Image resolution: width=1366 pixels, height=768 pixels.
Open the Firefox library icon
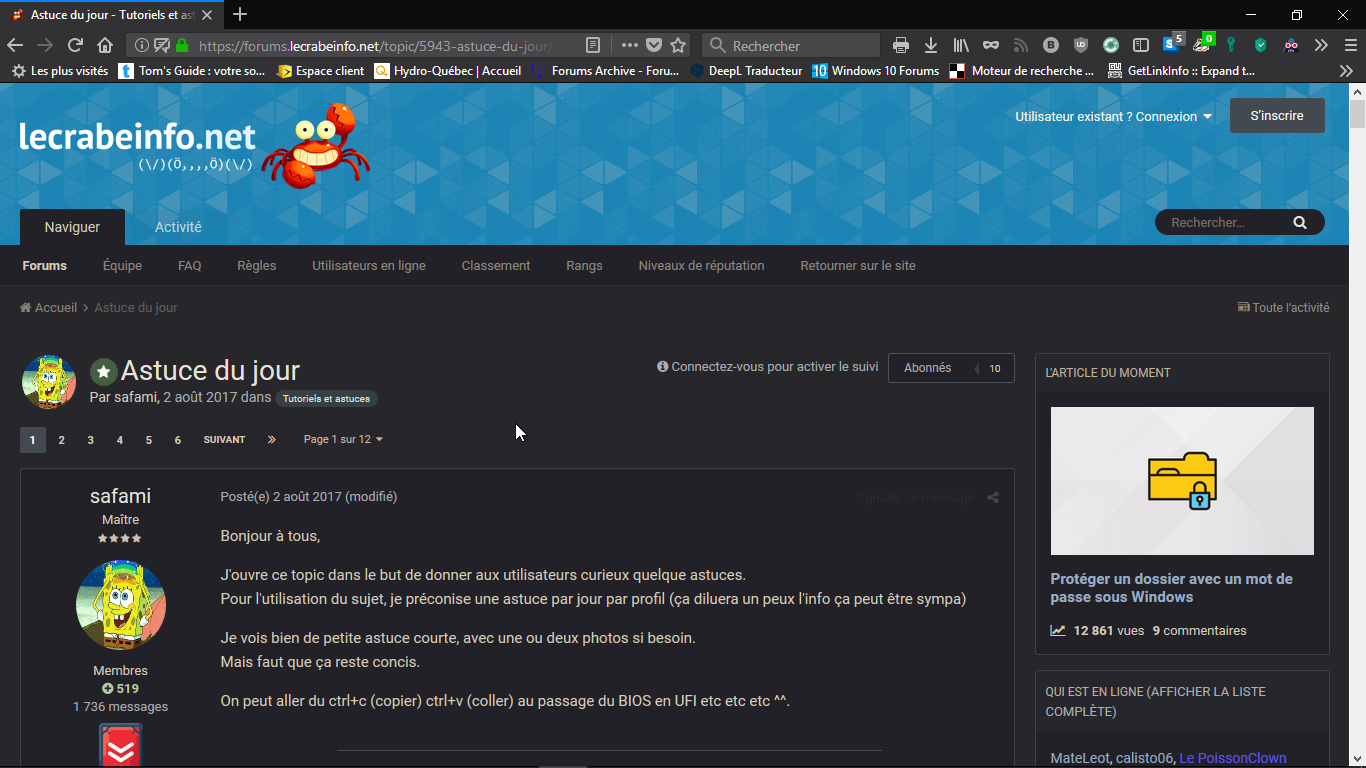[x=961, y=45]
